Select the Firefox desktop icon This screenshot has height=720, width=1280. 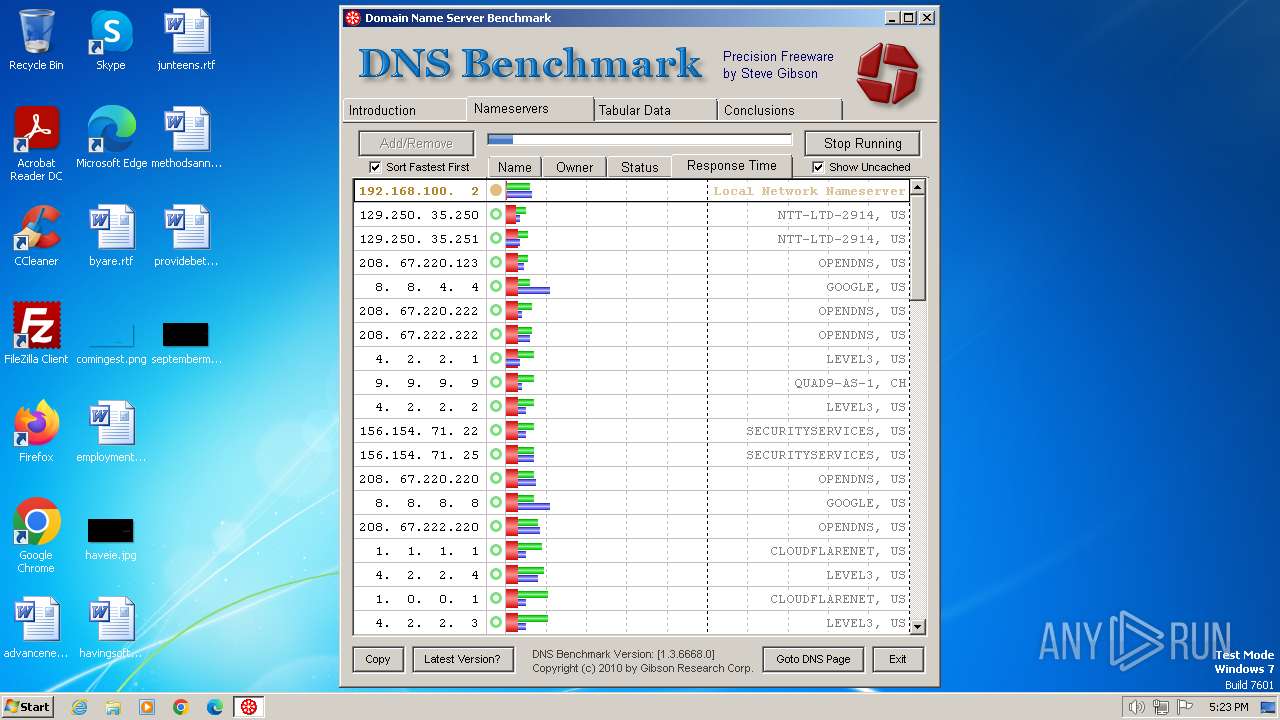pyautogui.click(x=36, y=432)
